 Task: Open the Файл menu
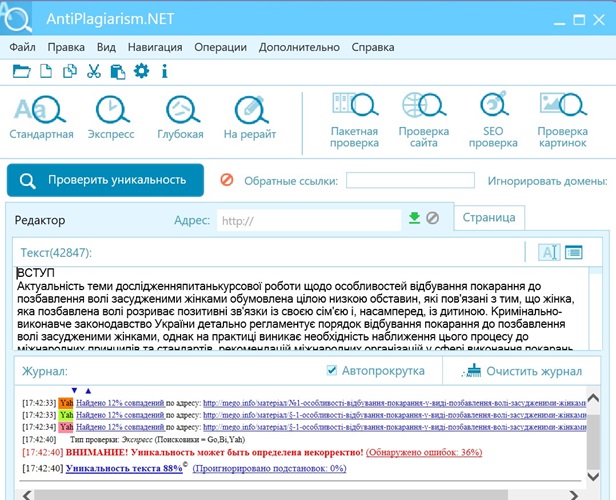pos(22,47)
